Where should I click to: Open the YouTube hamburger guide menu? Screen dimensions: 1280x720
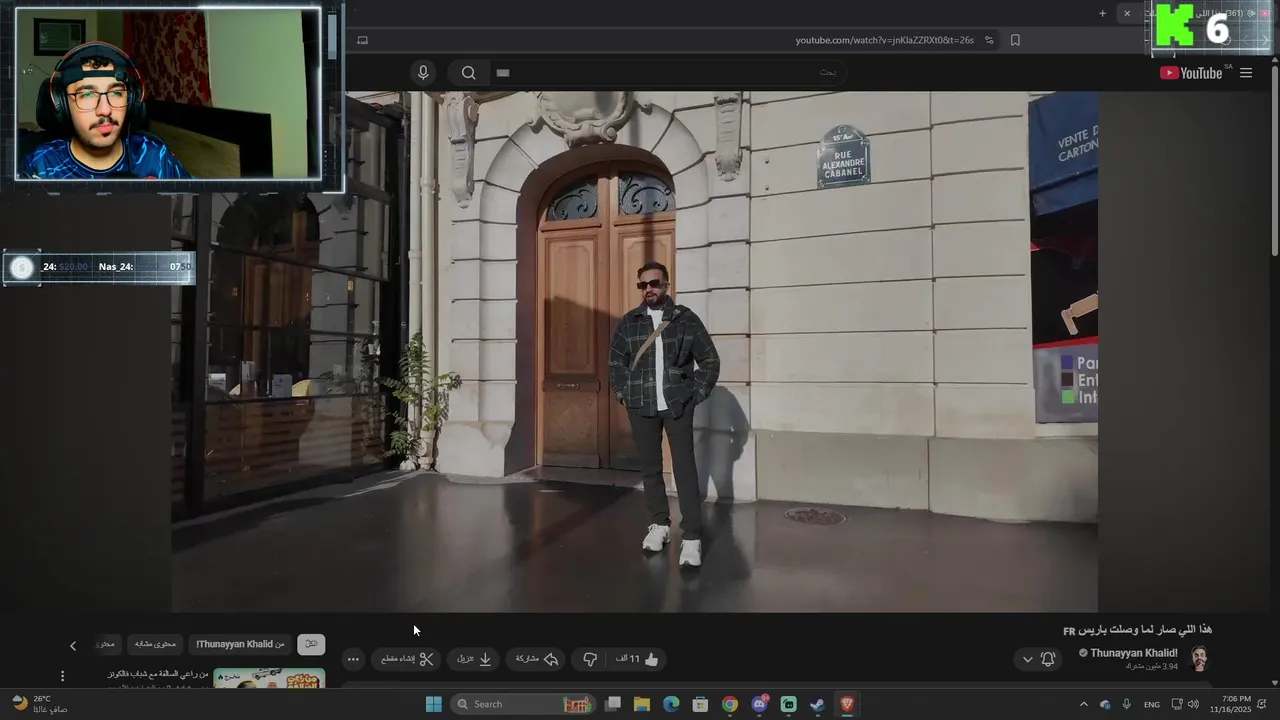point(1246,73)
